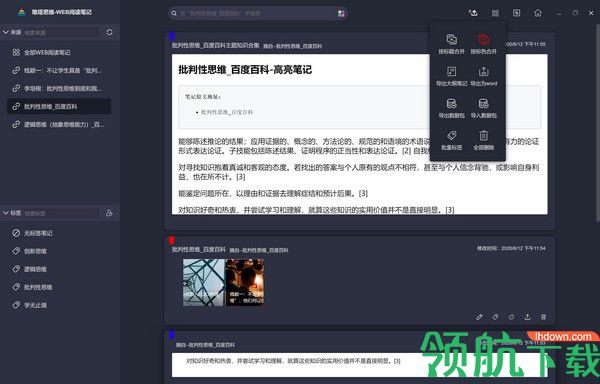Click first card header 批判性思维_百度百科主题知识合集
Screen dimensions: 600x384
215,46
